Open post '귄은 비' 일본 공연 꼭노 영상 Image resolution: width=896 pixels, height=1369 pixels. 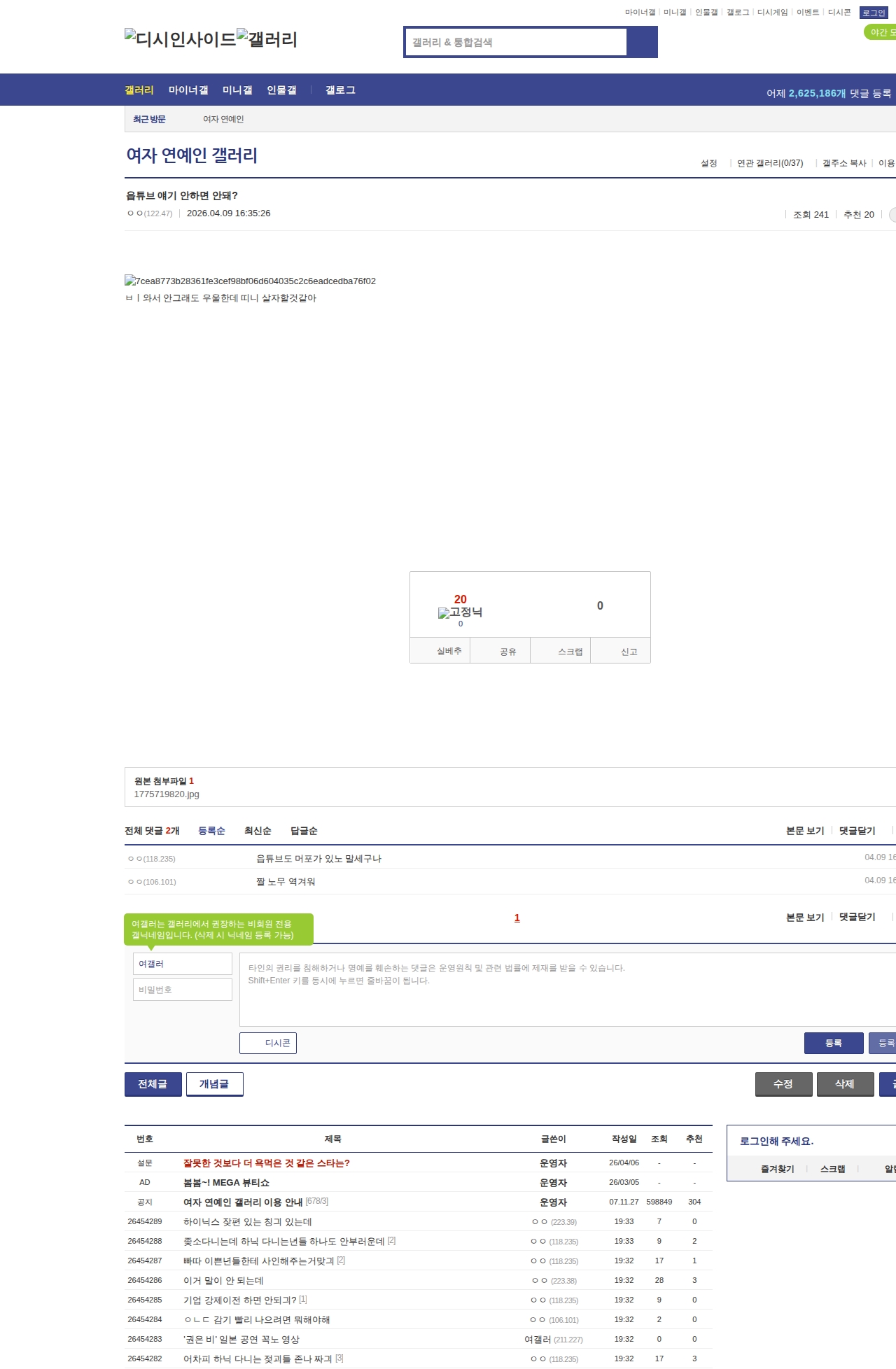click(x=241, y=1340)
